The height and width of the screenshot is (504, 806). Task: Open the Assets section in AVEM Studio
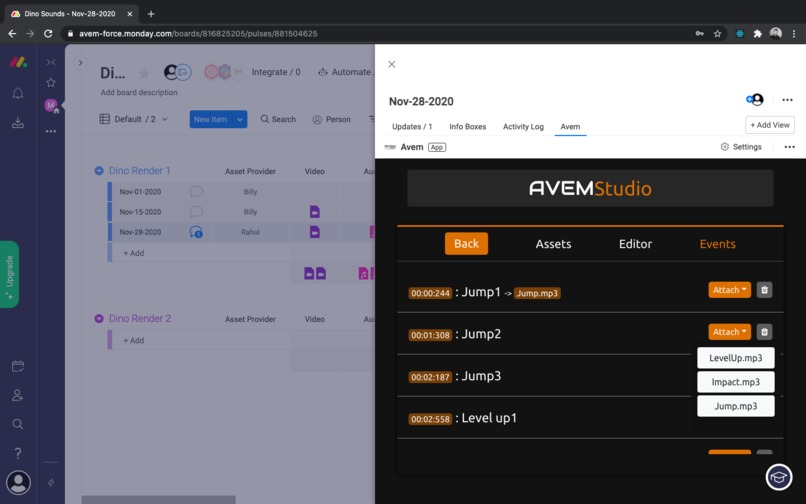(553, 244)
